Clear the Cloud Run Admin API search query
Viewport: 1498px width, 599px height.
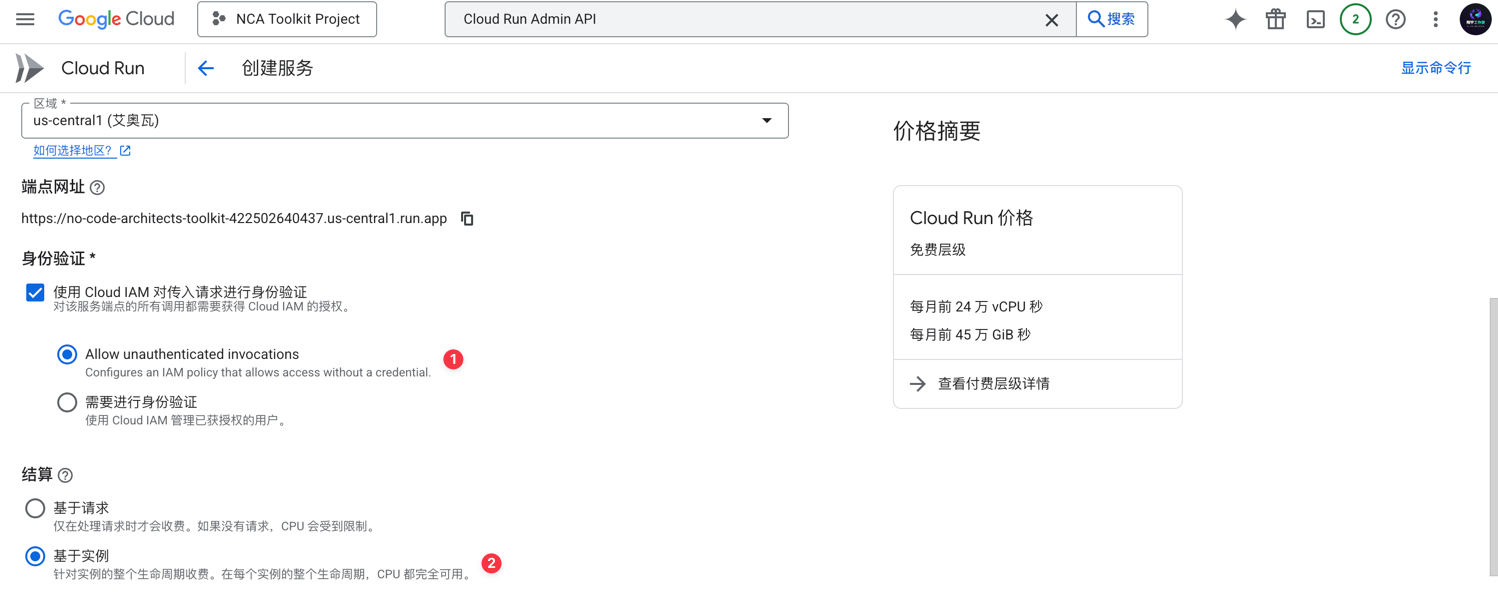pos(1051,18)
